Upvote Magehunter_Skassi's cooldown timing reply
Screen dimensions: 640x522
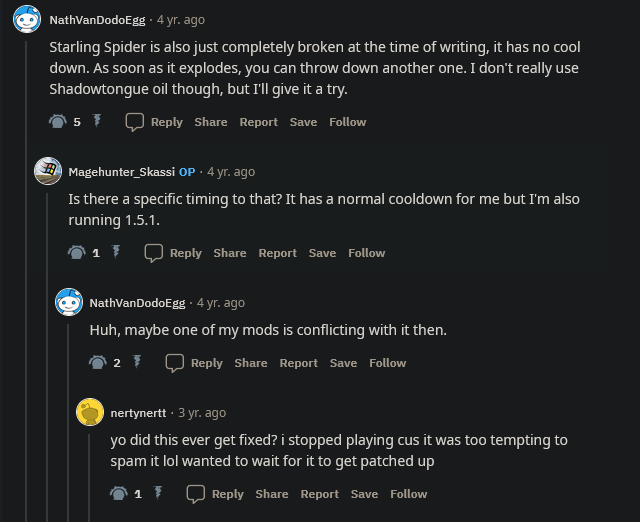pyautogui.click(x=76, y=252)
